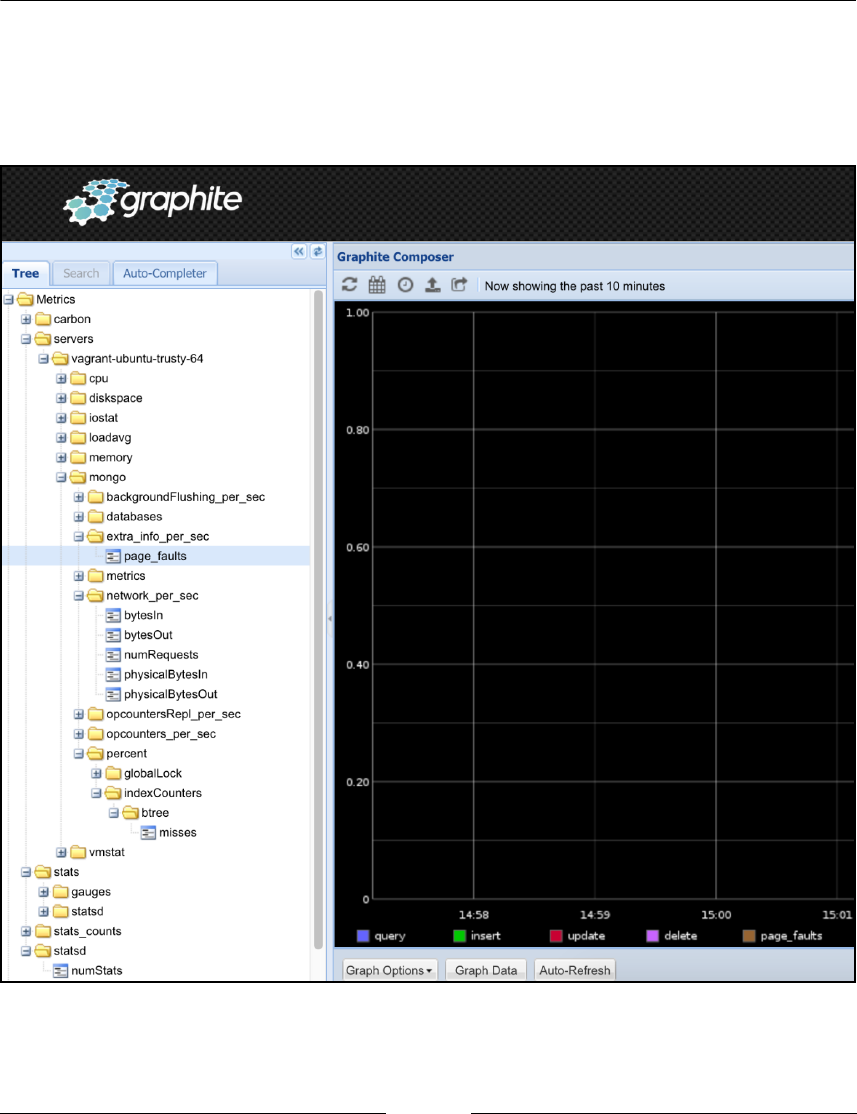Collapse the extra_info_per_sec folder node
857x1114 pixels.
coord(79,537)
